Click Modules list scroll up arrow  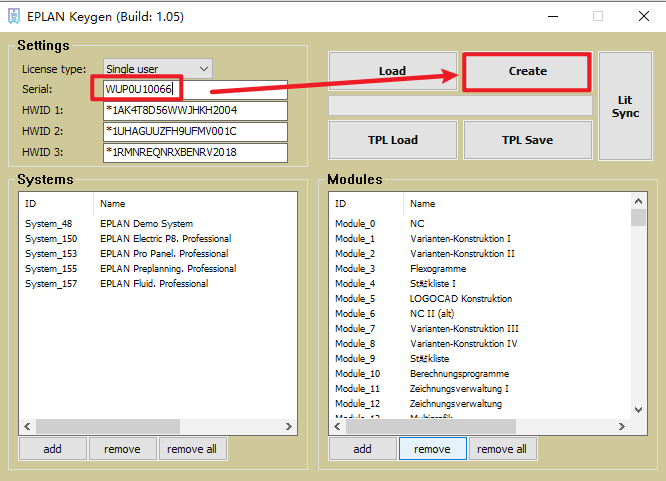pos(638,201)
